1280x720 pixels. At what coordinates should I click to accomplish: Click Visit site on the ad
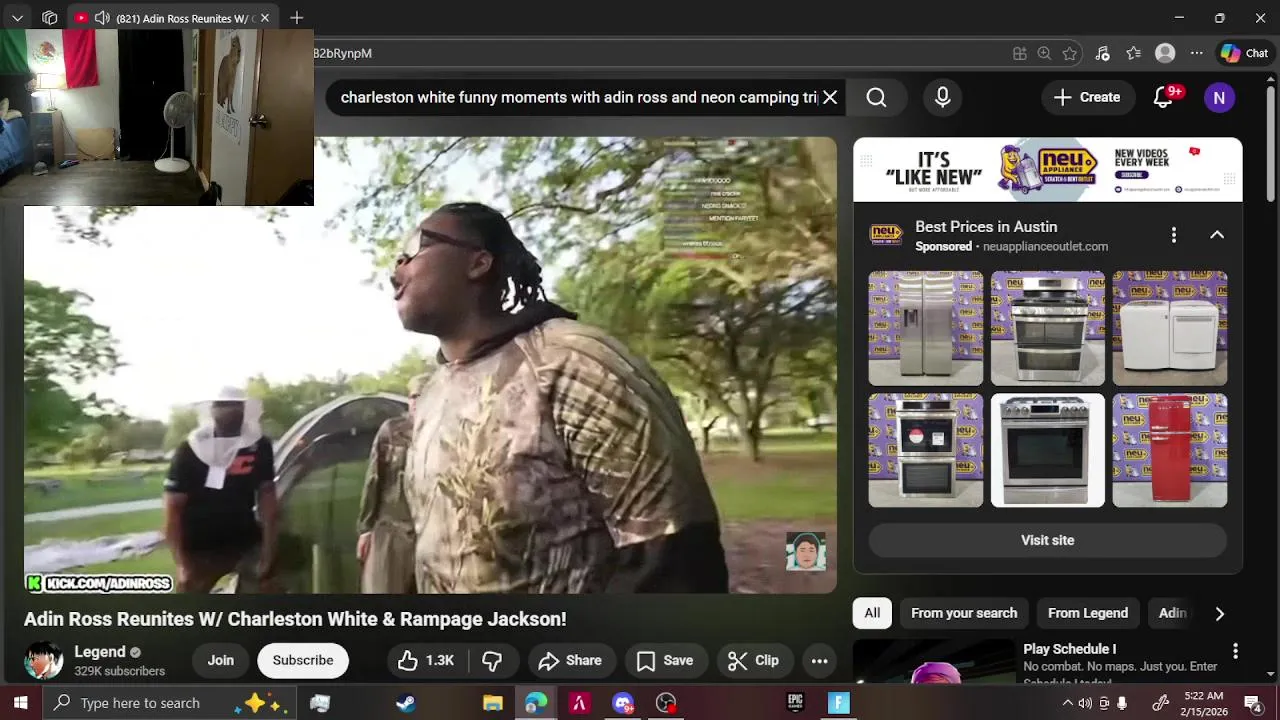1047,540
